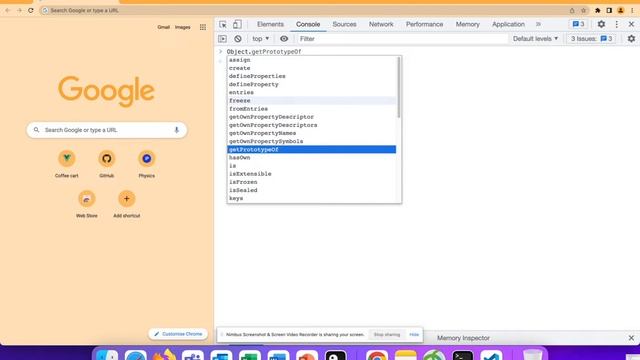
Task: Toggle the live expression eye icon
Action: [284, 39]
